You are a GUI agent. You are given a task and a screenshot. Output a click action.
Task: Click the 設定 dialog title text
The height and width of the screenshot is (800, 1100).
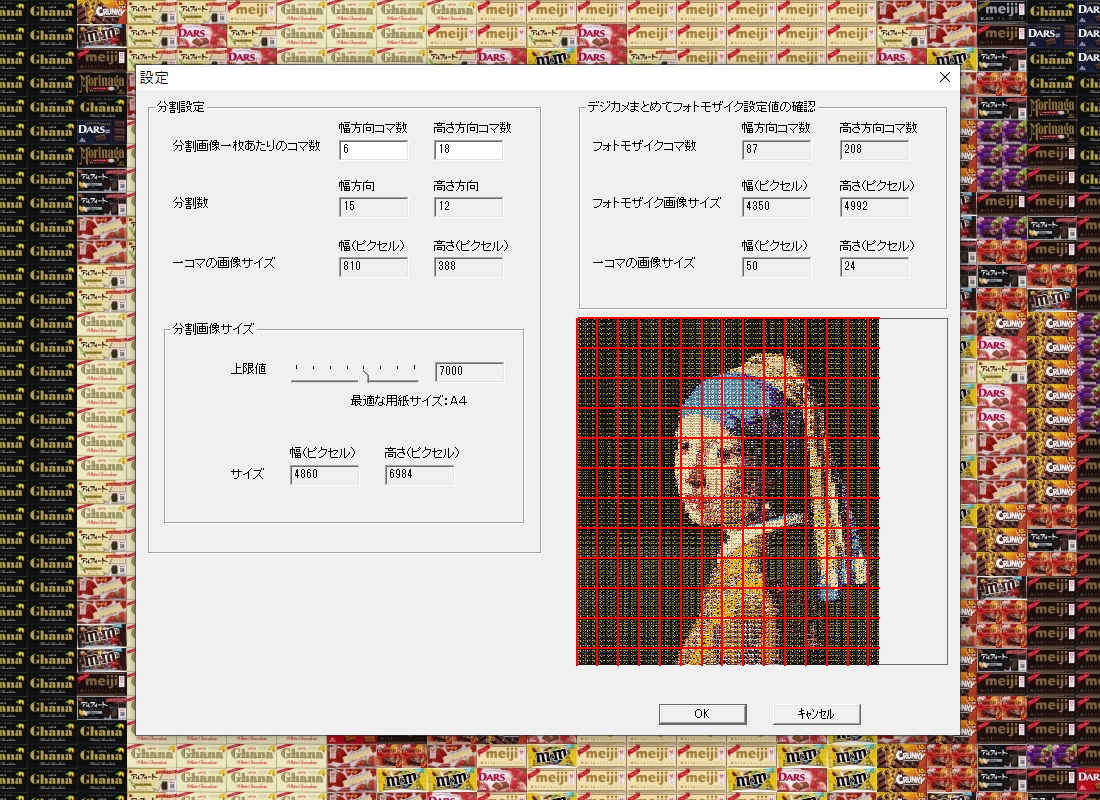point(154,78)
